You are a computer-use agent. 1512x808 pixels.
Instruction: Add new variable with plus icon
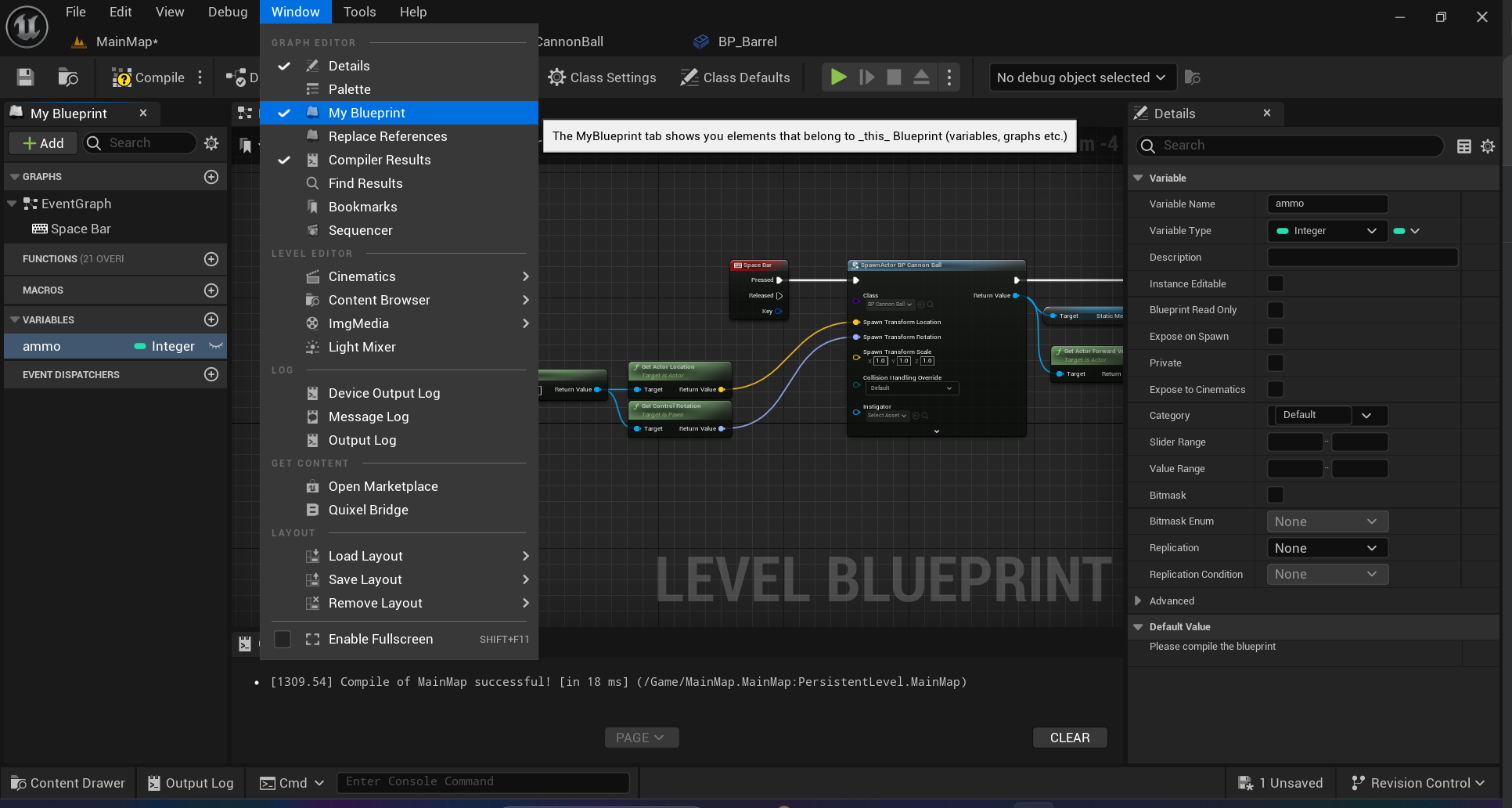coord(211,319)
